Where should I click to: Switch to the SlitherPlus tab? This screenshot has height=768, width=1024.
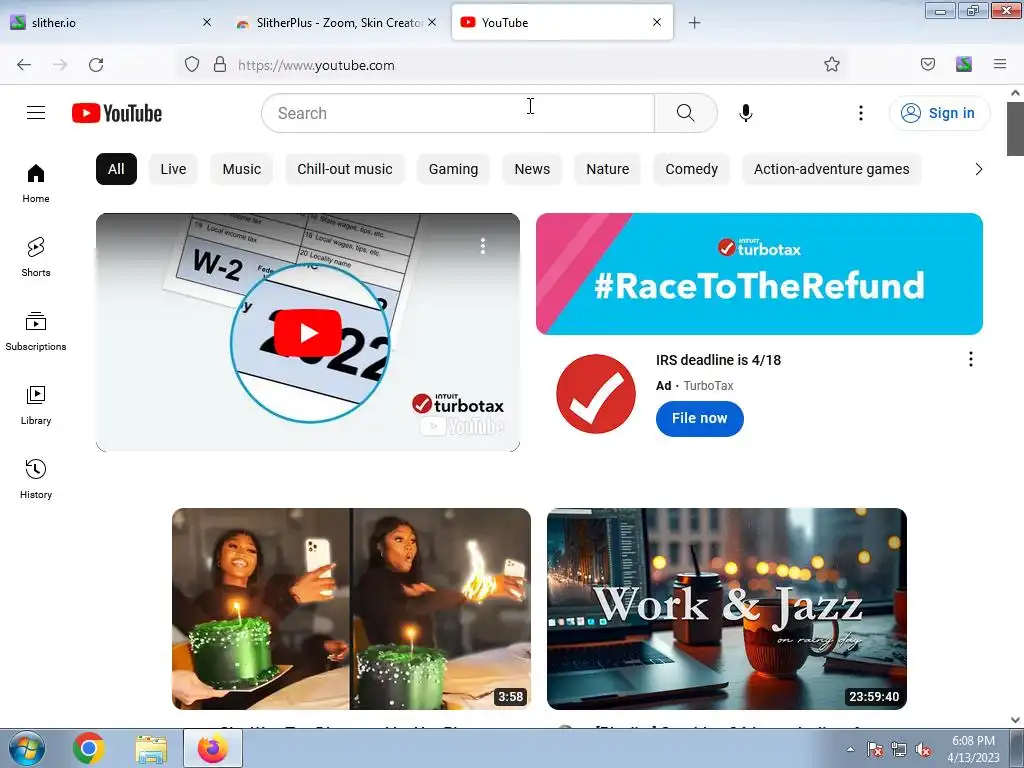337,23
